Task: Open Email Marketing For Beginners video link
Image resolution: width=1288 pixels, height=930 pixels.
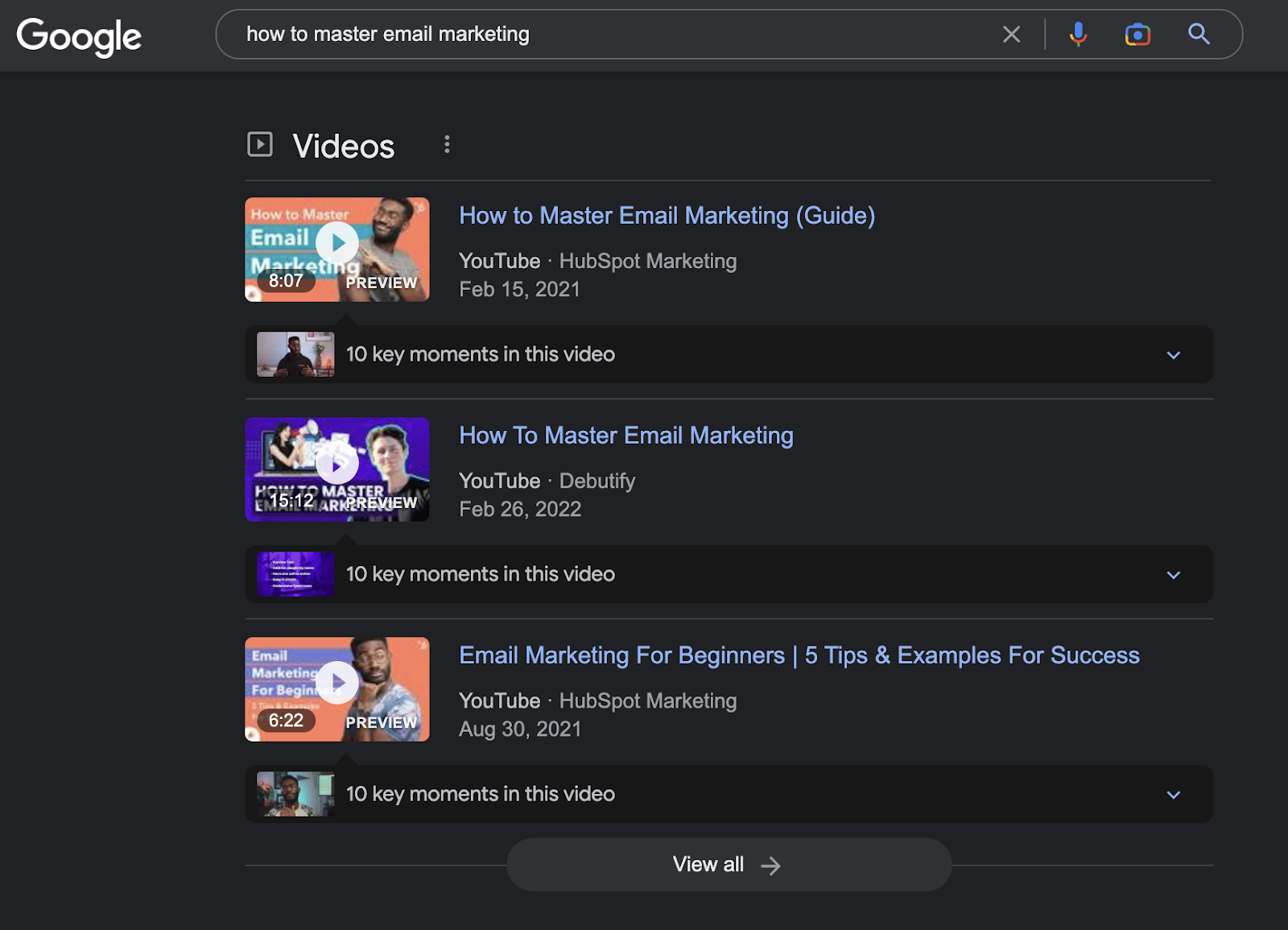Action: (x=799, y=655)
